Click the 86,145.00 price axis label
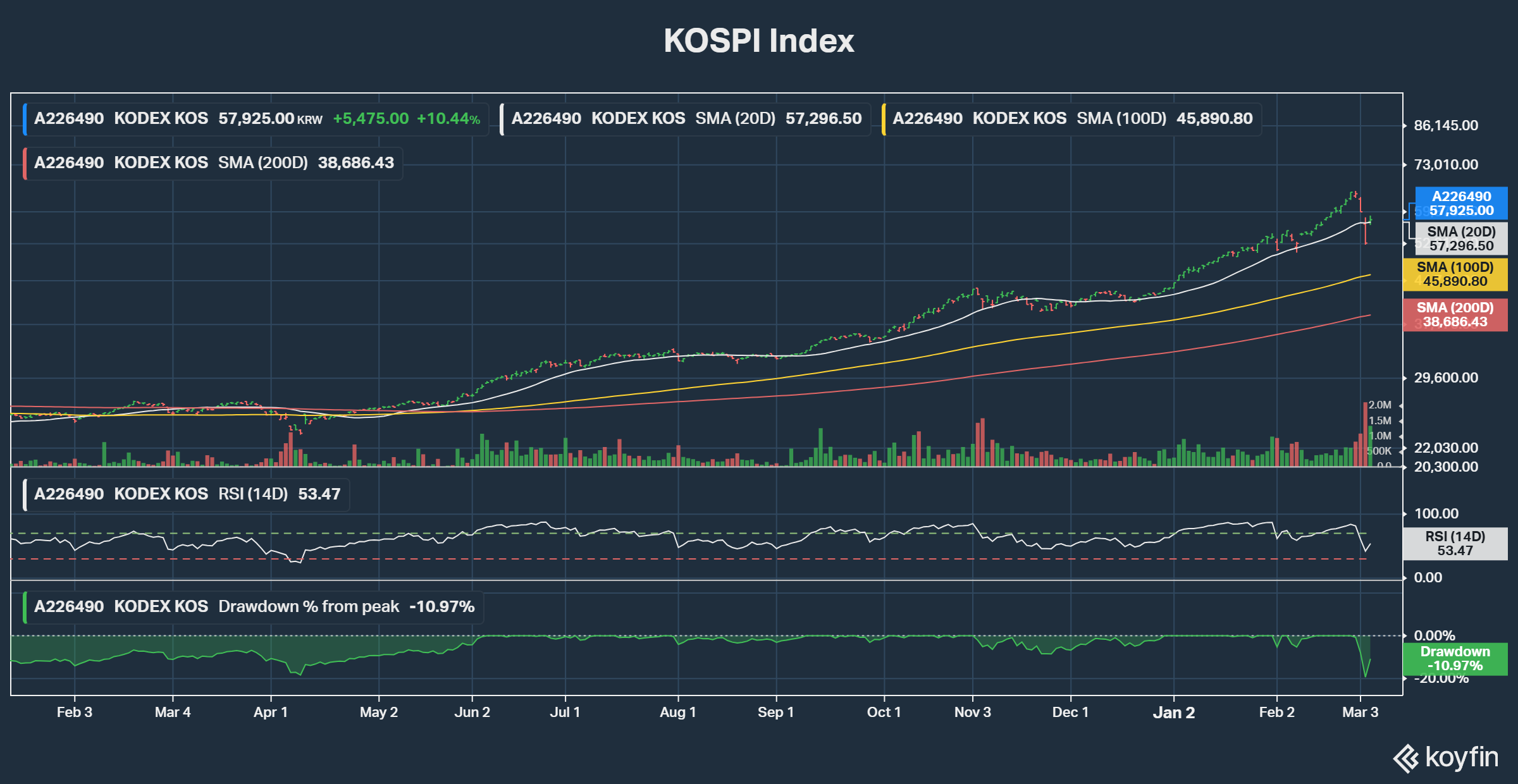The width and height of the screenshot is (1518, 784). point(1446,126)
